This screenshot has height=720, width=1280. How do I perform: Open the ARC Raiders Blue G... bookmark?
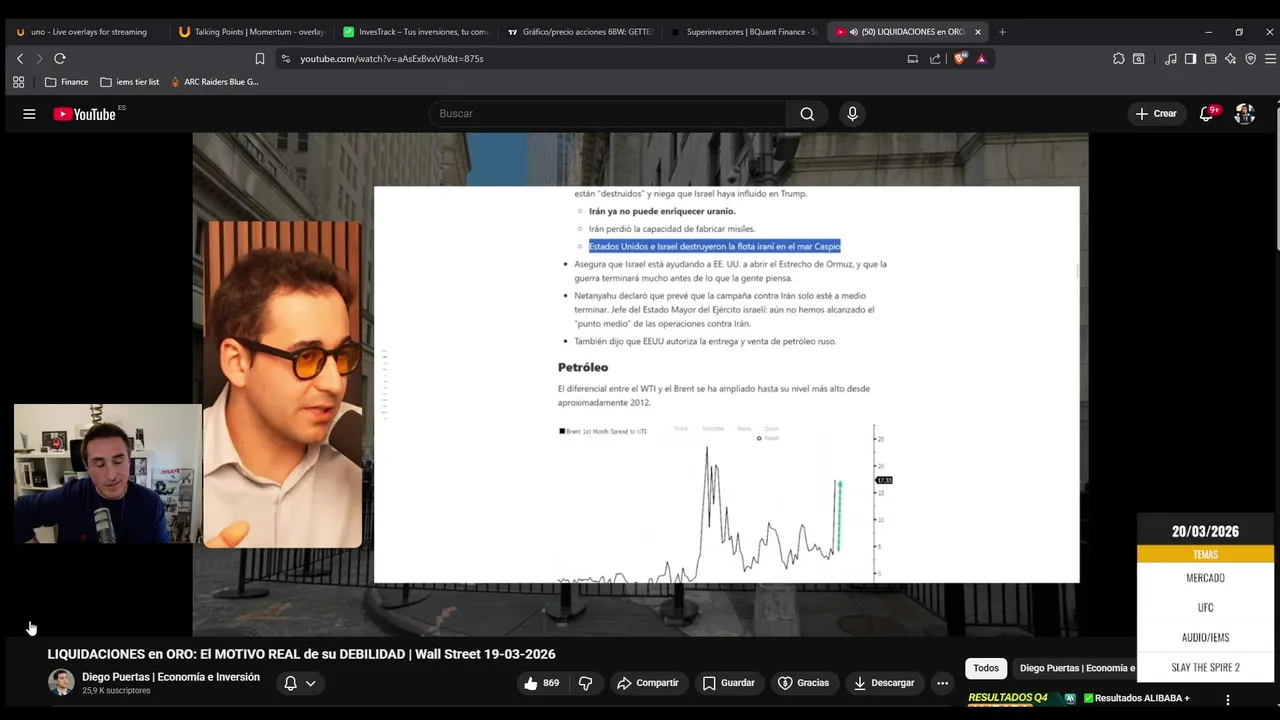pyautogui.click(x=214, y=82)
